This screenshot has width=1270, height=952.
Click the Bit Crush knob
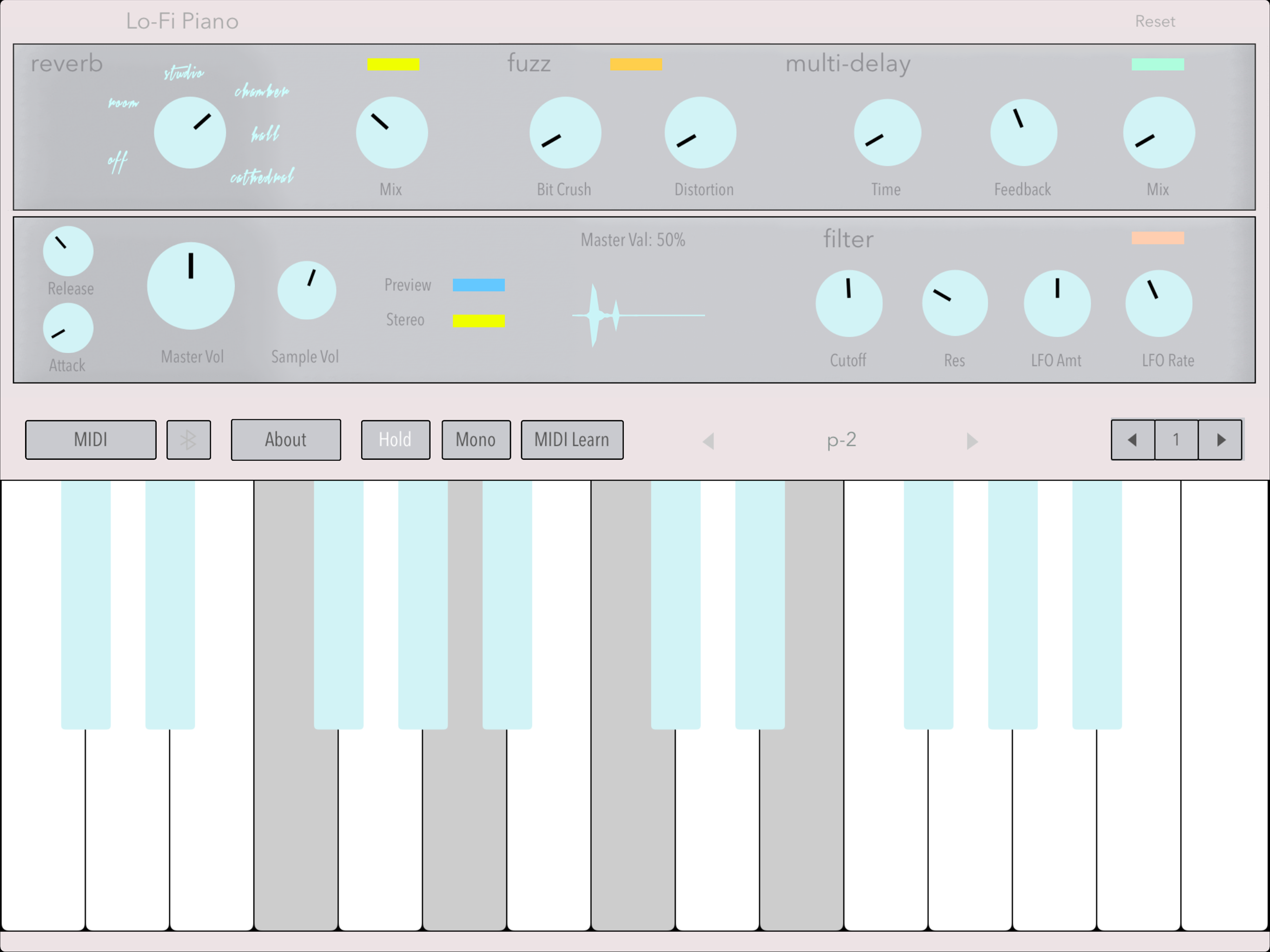pyautogui.click(x=566, y=132)
